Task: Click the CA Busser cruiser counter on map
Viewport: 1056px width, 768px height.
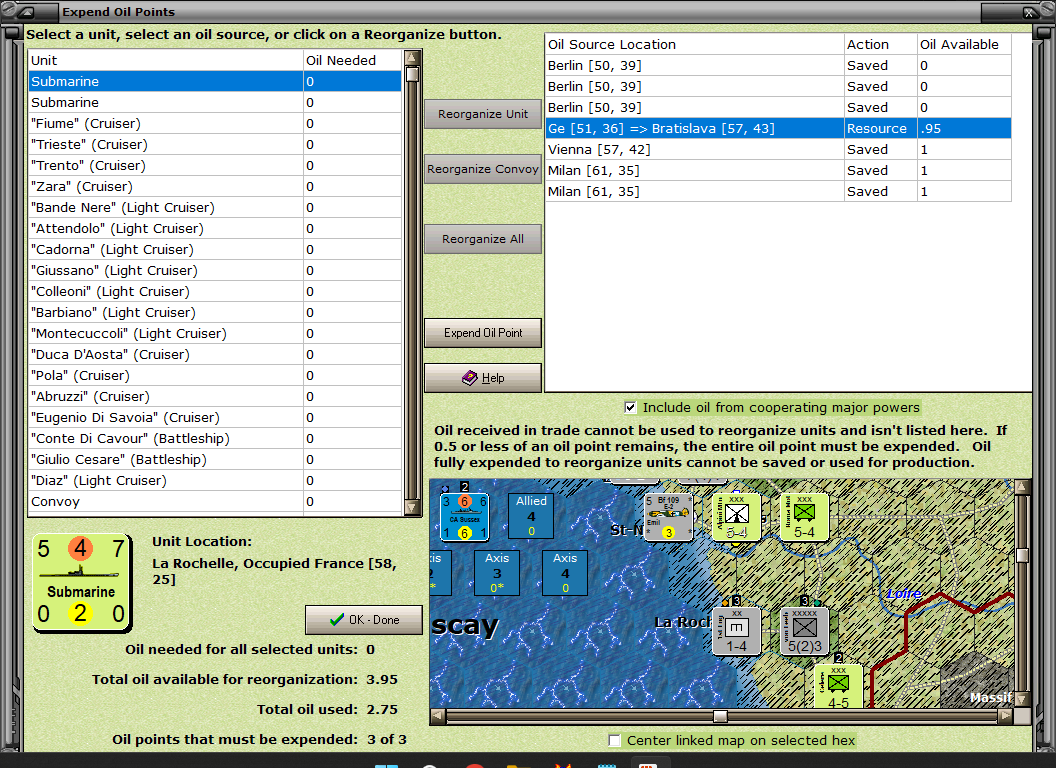Action: 465,517
